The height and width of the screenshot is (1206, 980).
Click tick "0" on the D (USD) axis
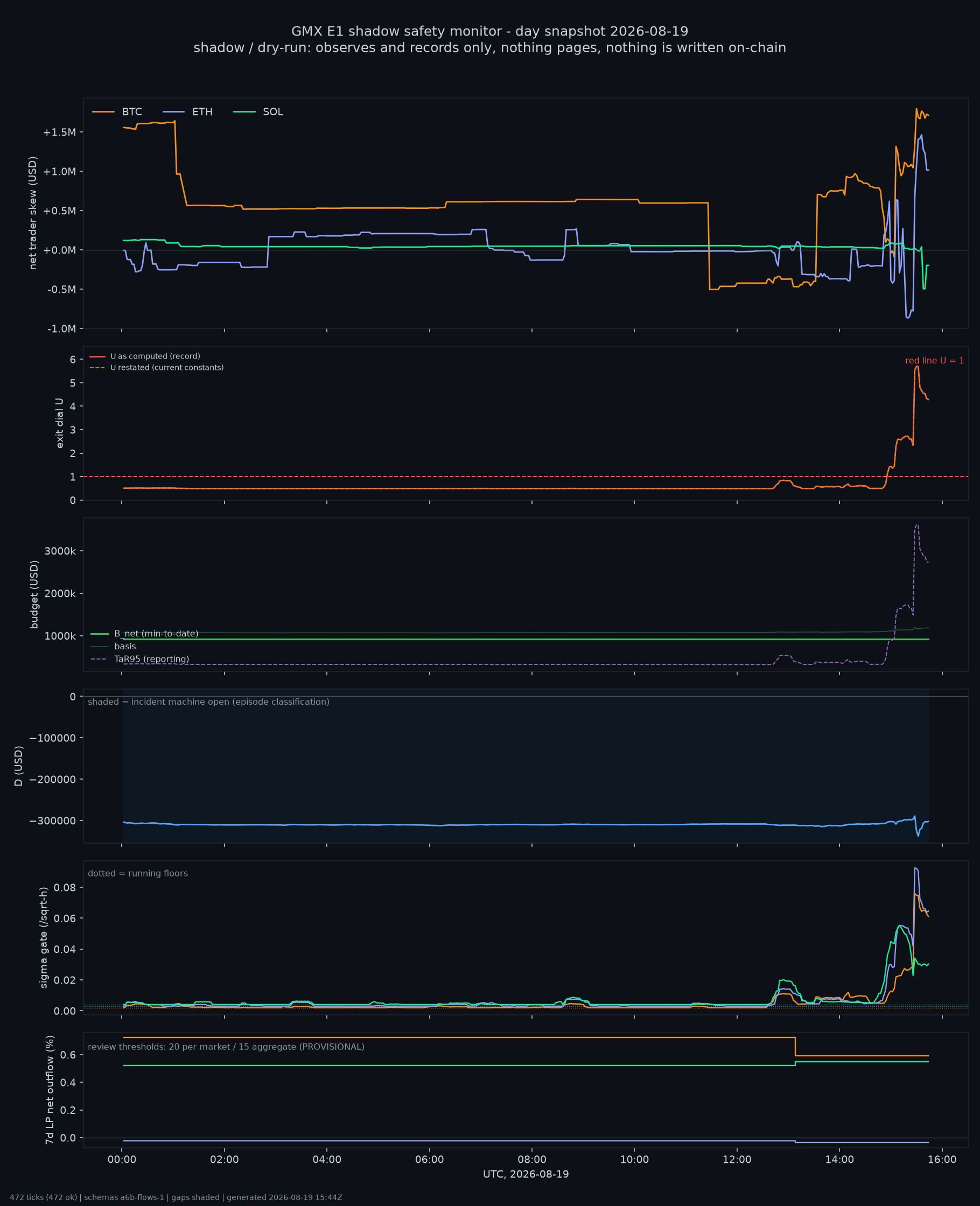(73, 696)
